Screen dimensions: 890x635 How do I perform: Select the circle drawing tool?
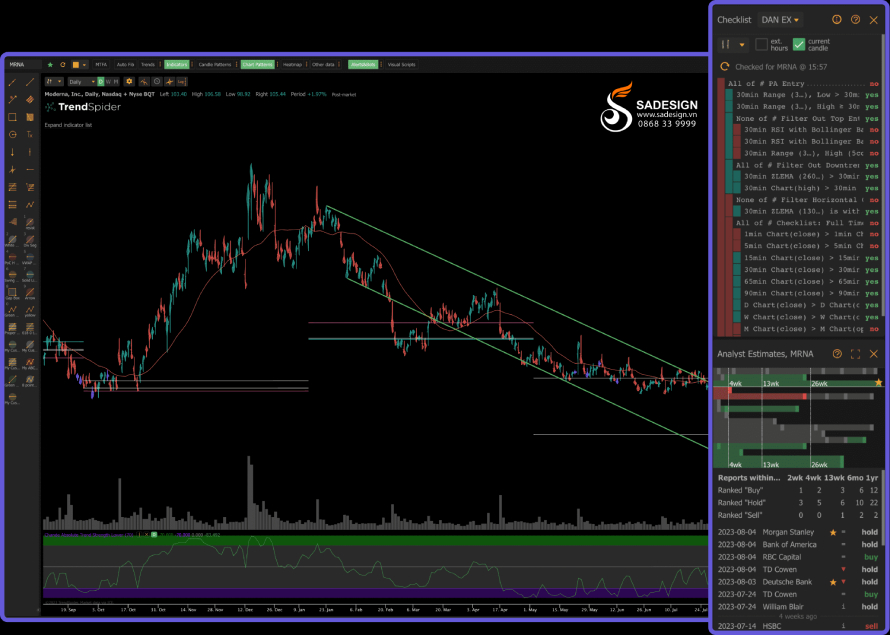tap(12, 134)
